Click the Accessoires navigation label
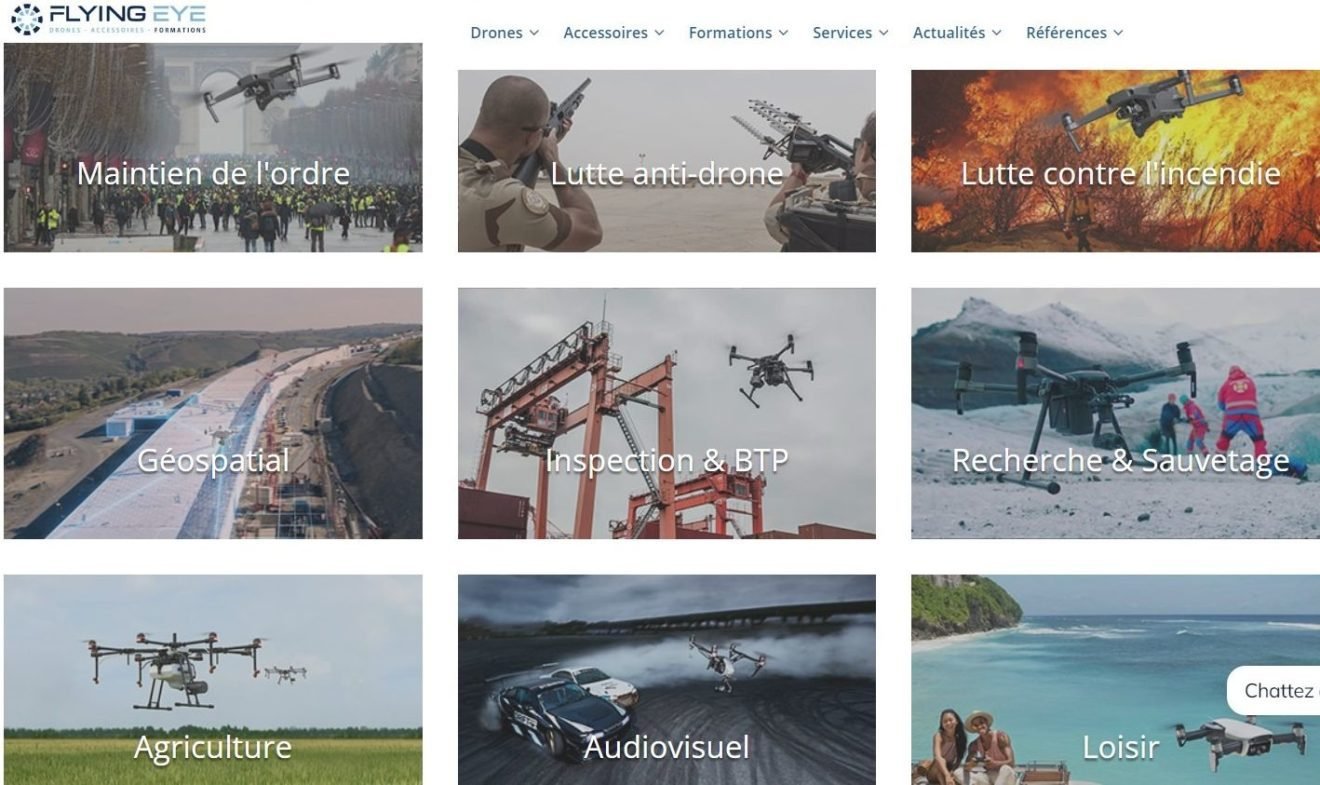 click(x=605, y=33)
